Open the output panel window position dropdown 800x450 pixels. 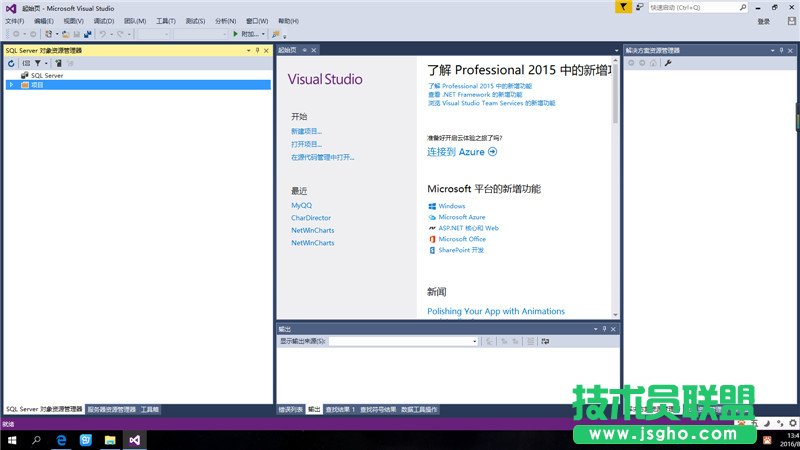click(x=595, y=329)
